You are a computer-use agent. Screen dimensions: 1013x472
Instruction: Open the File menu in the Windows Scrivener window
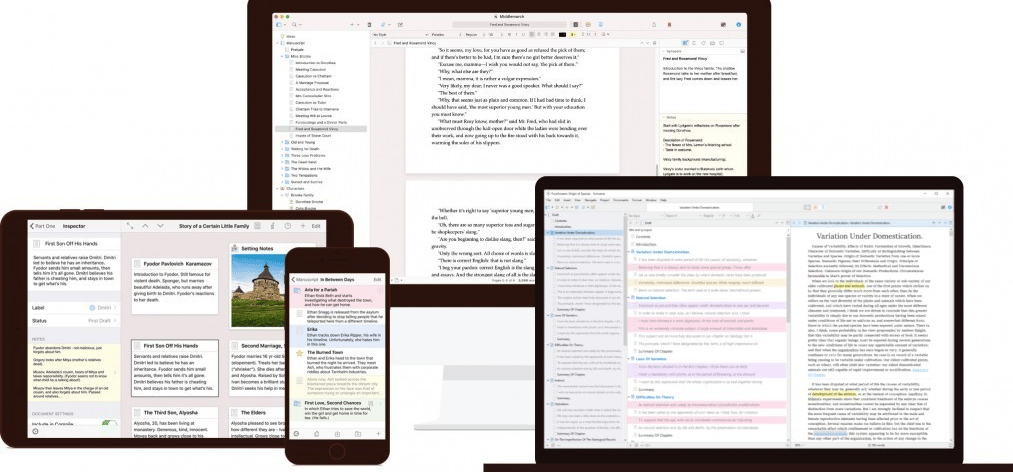[x=548, y=200]
